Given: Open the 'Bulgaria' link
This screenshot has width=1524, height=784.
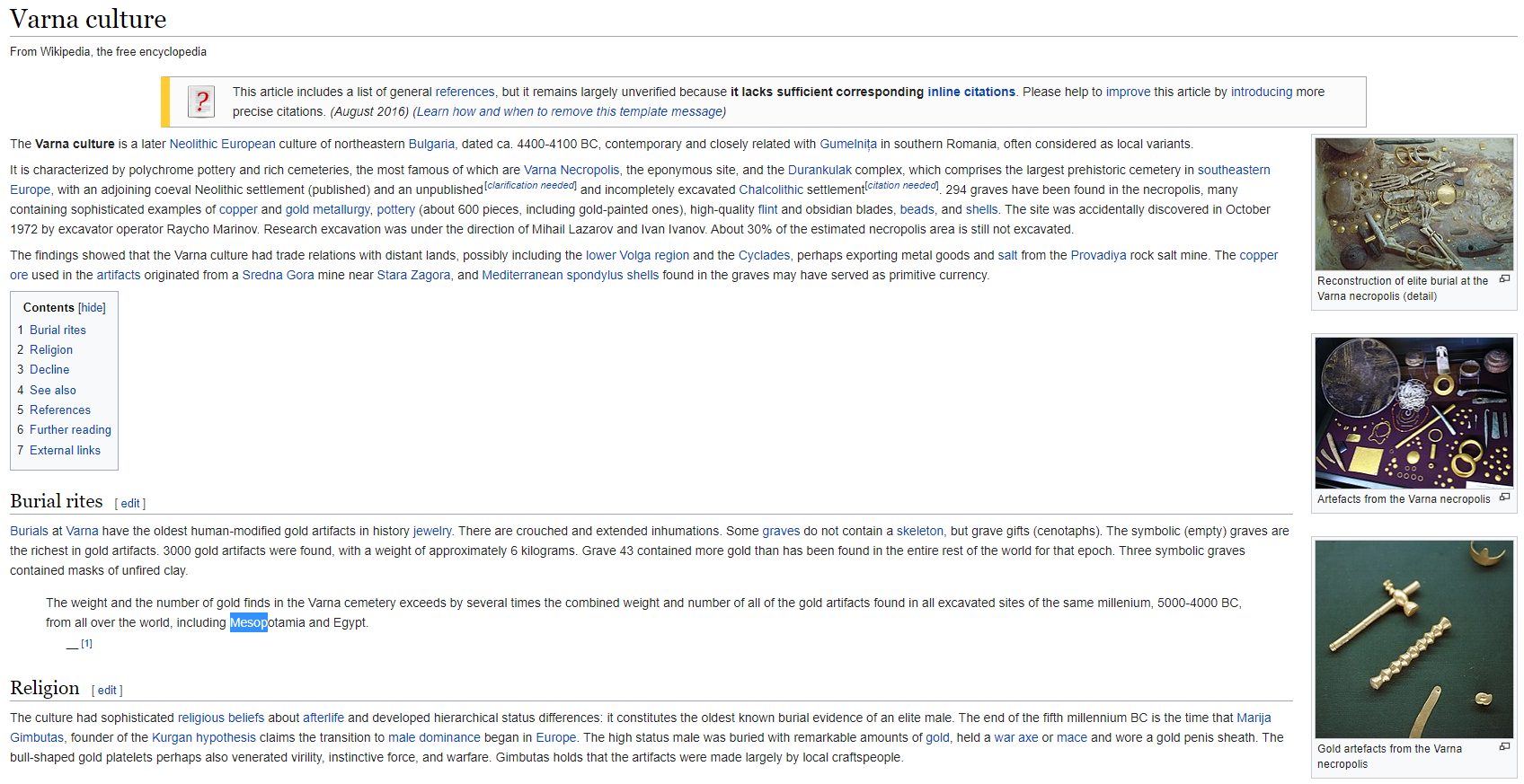Looking at the screenshot, I should (431, 144).
